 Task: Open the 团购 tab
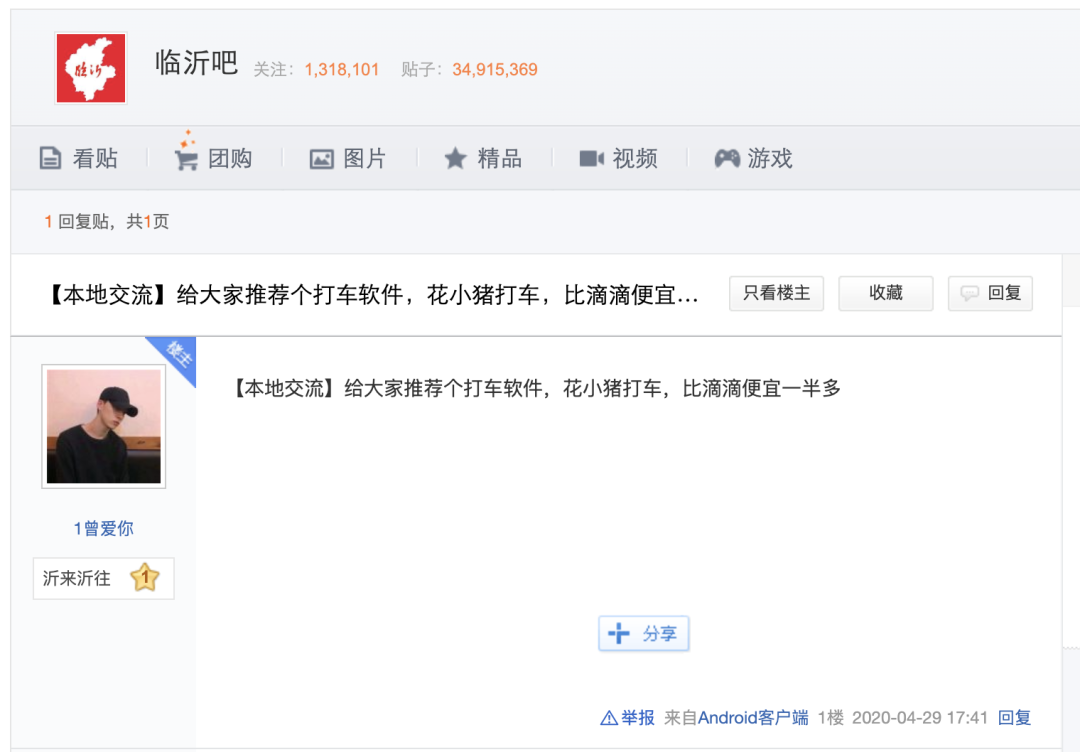click(214, 157)
